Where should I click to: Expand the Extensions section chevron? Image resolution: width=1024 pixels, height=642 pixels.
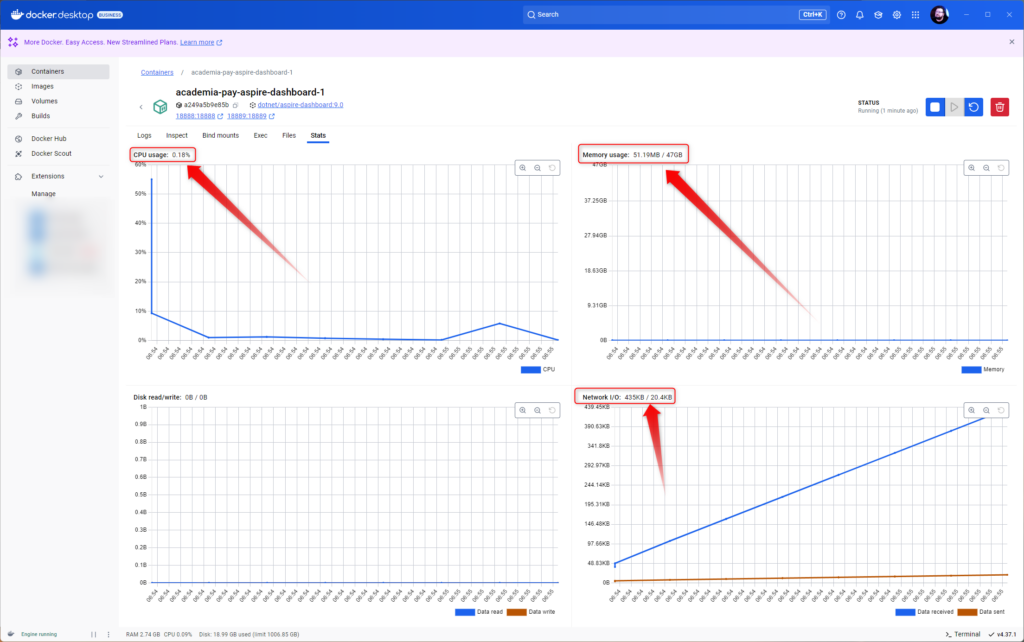coord(101,176)
